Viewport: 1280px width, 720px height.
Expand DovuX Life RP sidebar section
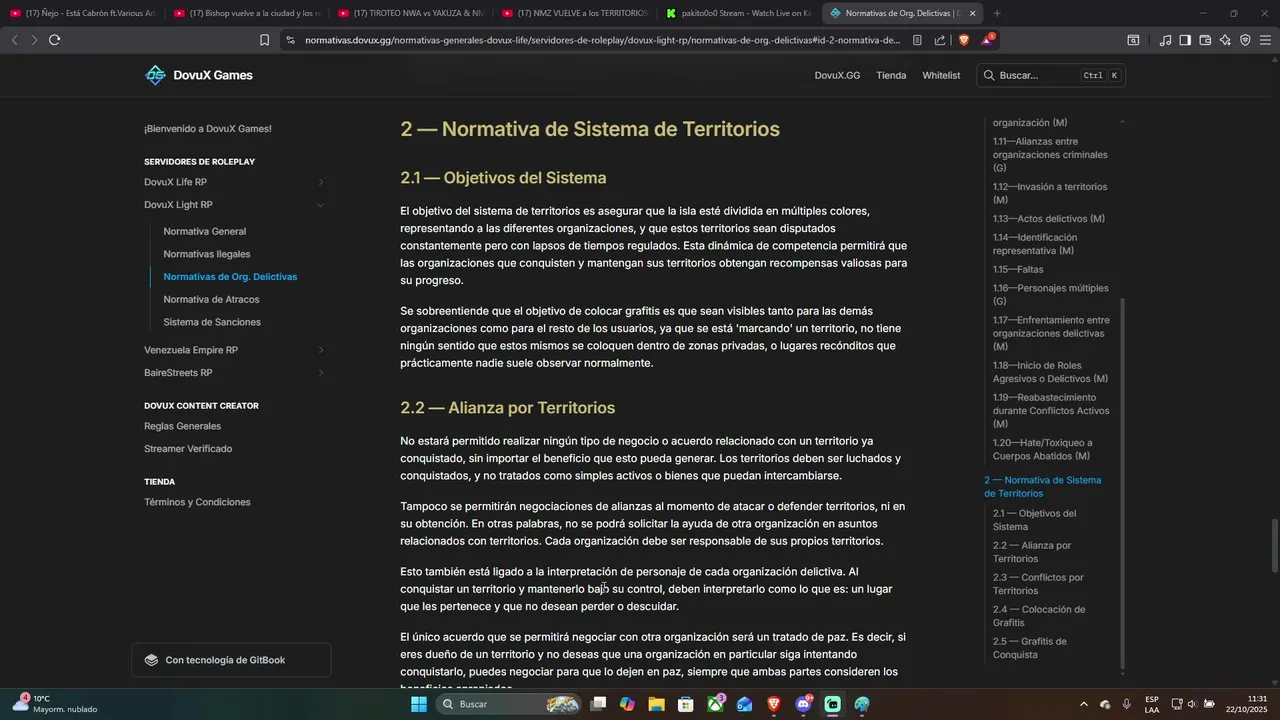click(321, 182)
